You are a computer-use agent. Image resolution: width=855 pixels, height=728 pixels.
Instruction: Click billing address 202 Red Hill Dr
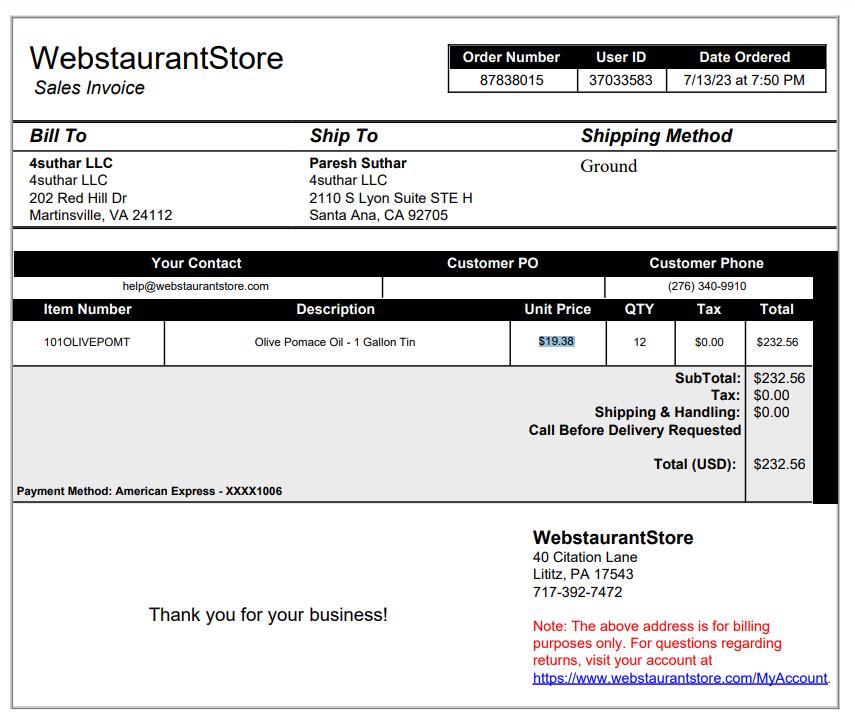78,198
